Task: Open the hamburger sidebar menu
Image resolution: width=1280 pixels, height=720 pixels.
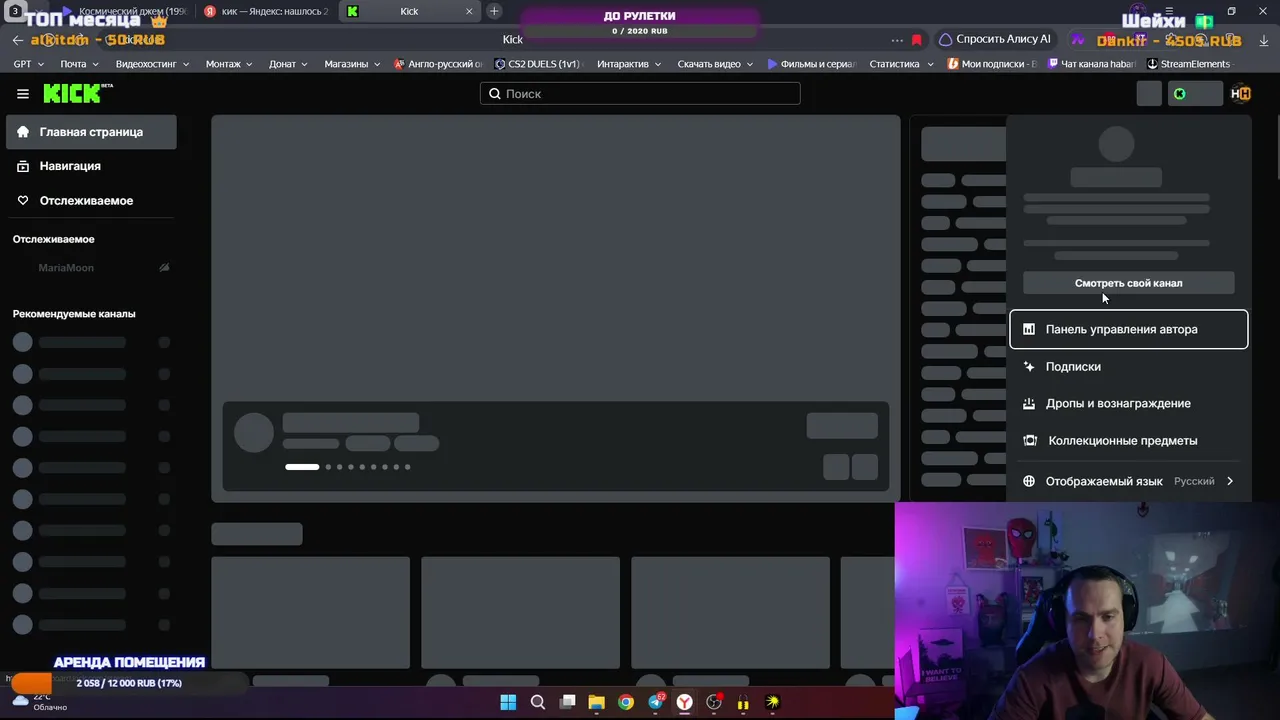Action: click(23, 94)
